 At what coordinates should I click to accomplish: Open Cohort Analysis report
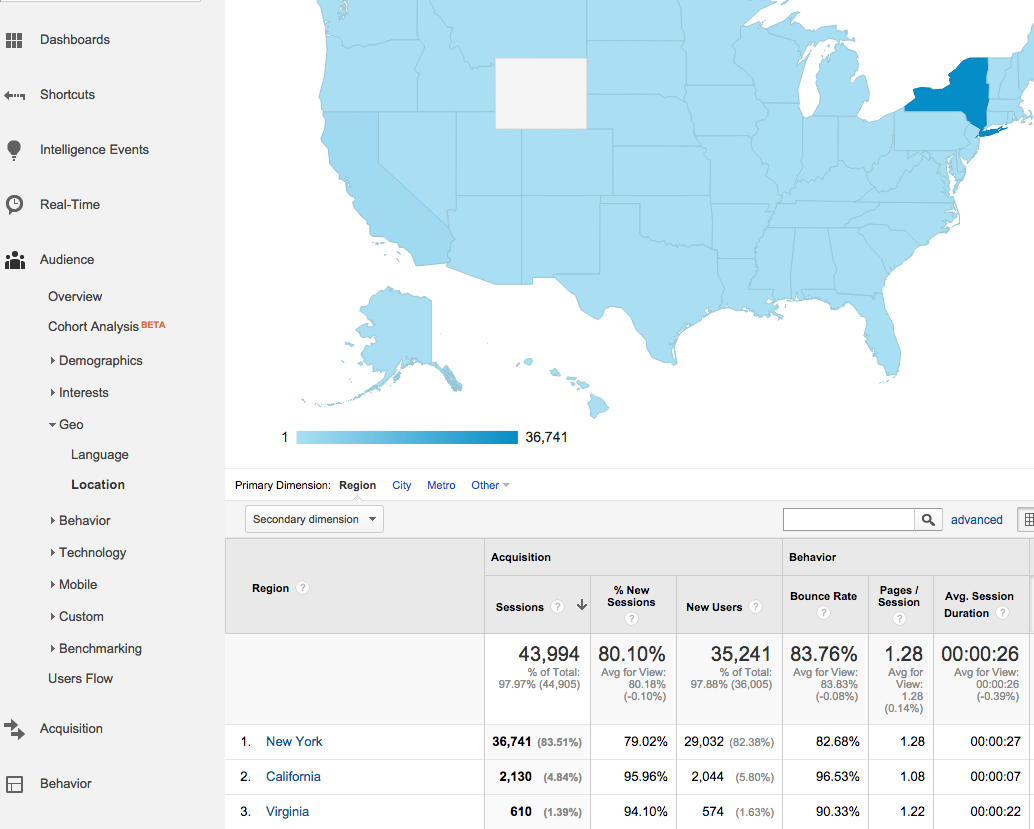(x=93, y=327)
